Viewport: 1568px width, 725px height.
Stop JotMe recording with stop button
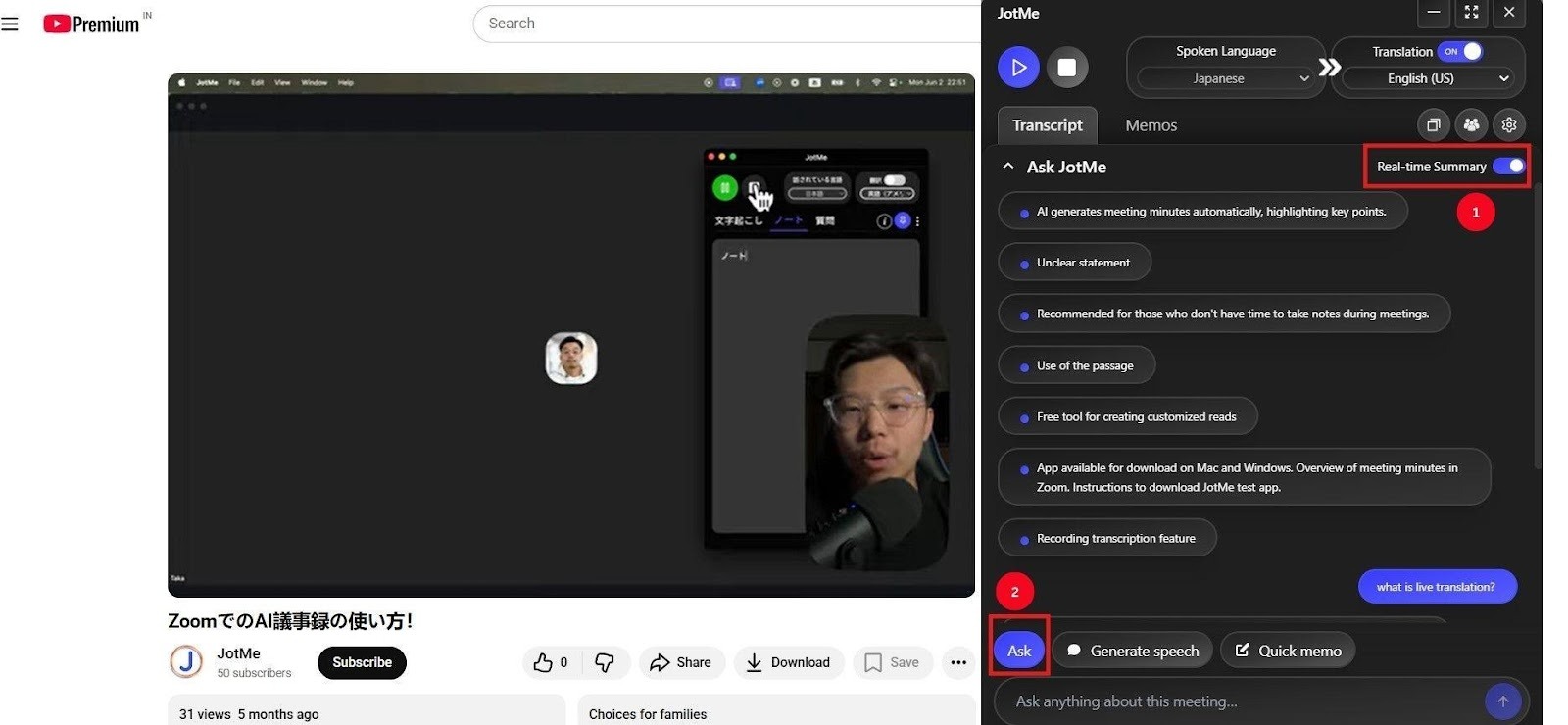(1067, 68)
